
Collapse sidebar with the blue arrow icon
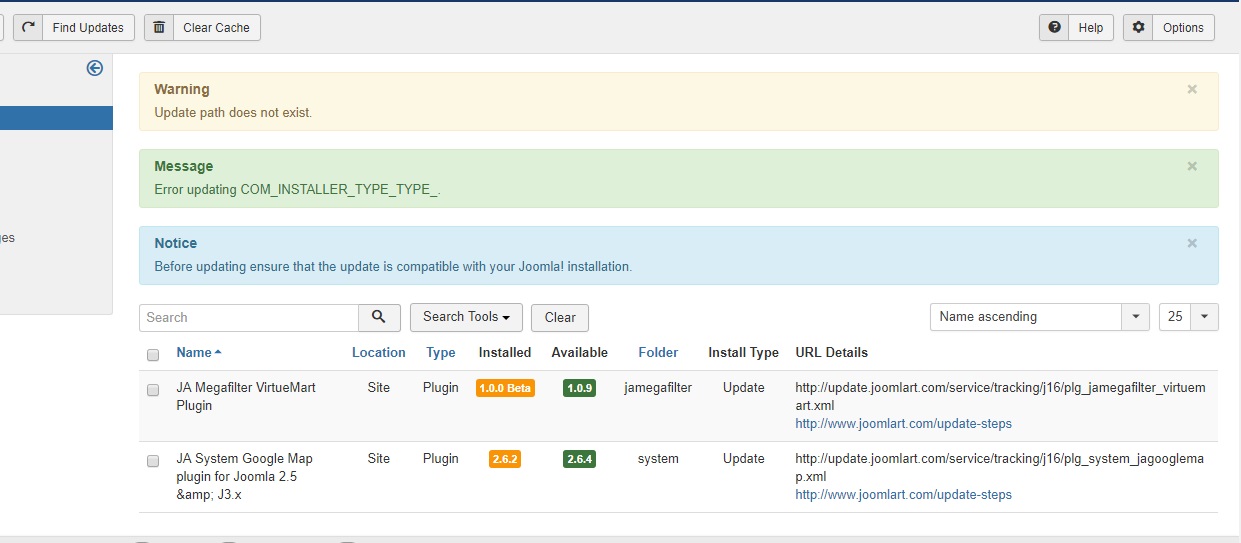point(95,68)
